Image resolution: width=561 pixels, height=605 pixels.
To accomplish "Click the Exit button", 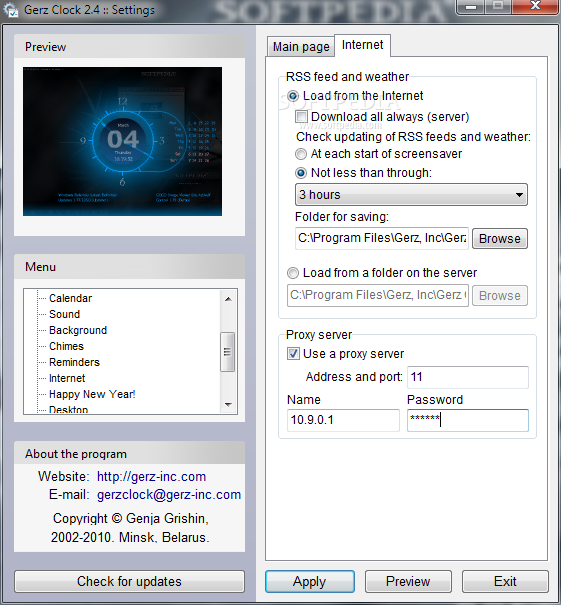I will click(505, 581).
